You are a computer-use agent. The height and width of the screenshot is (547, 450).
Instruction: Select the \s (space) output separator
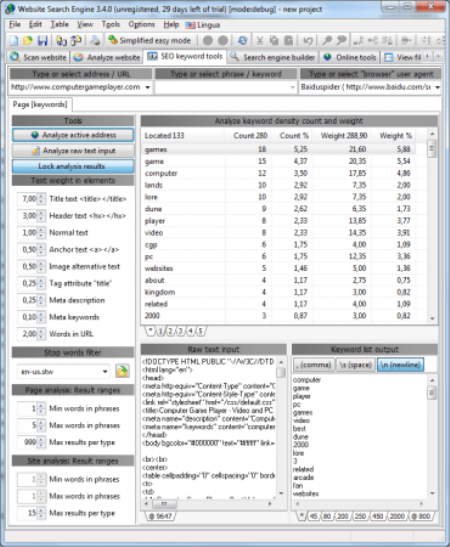tap(355, 365)
